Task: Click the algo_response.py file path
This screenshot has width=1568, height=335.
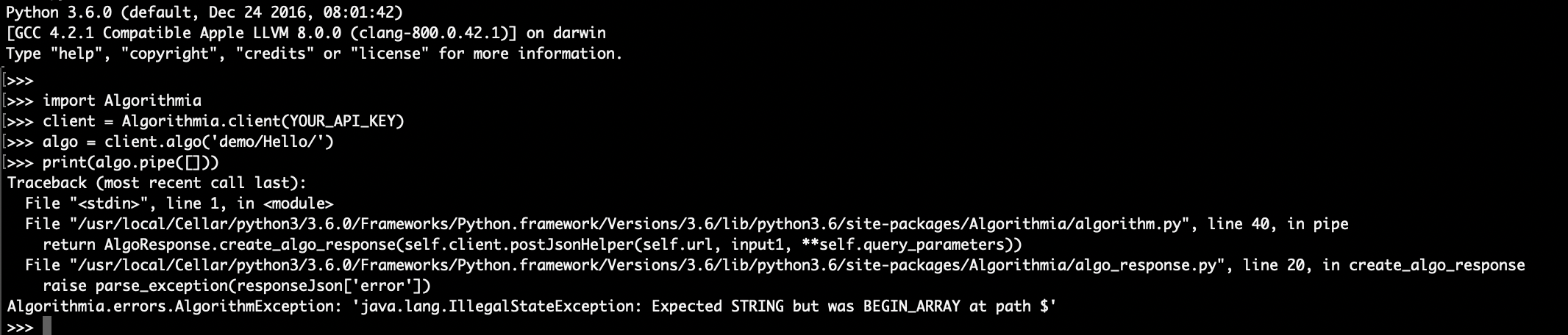Action: 645,265
